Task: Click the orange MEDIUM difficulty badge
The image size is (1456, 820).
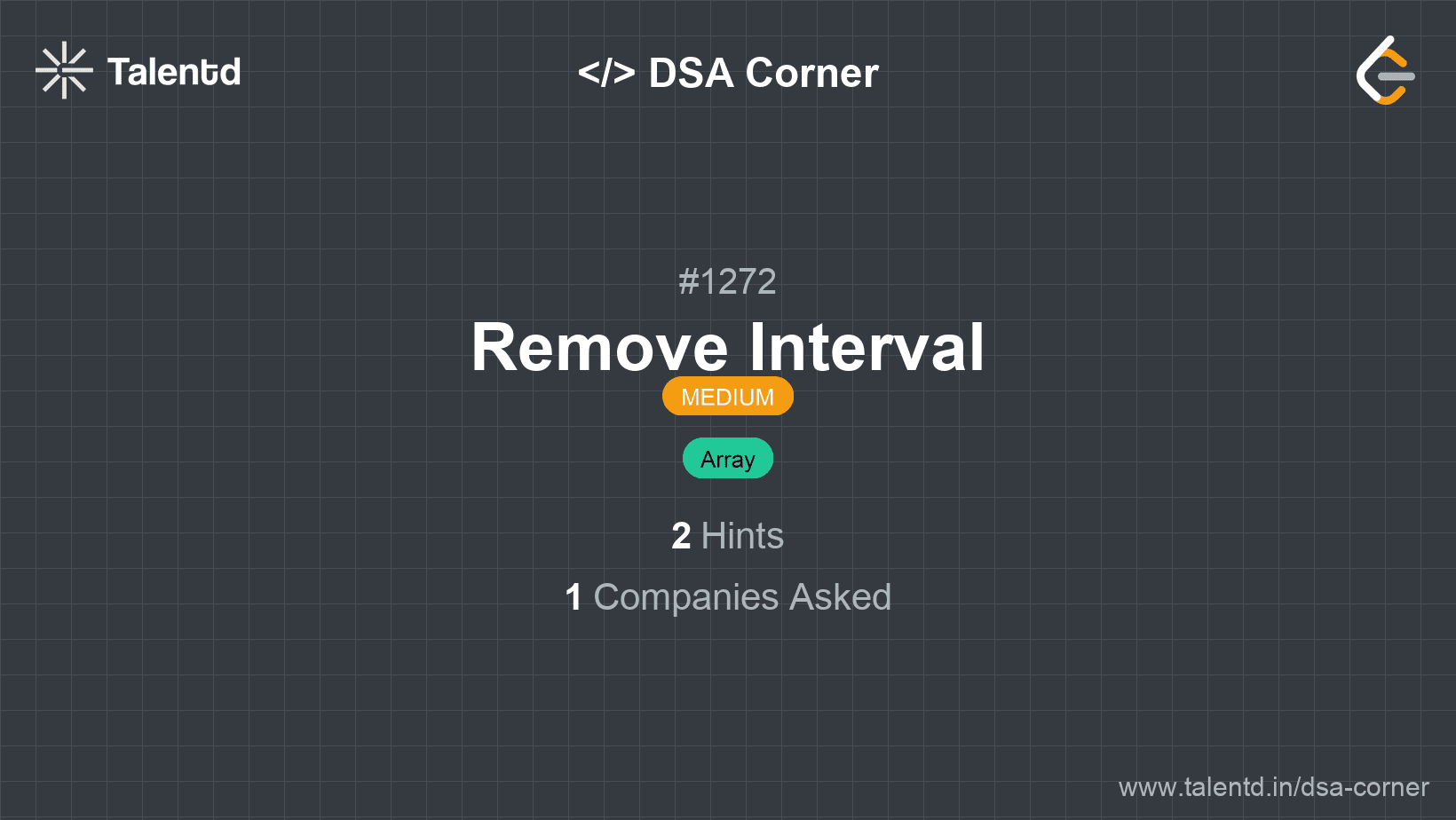Action: [x=728, y=397]
